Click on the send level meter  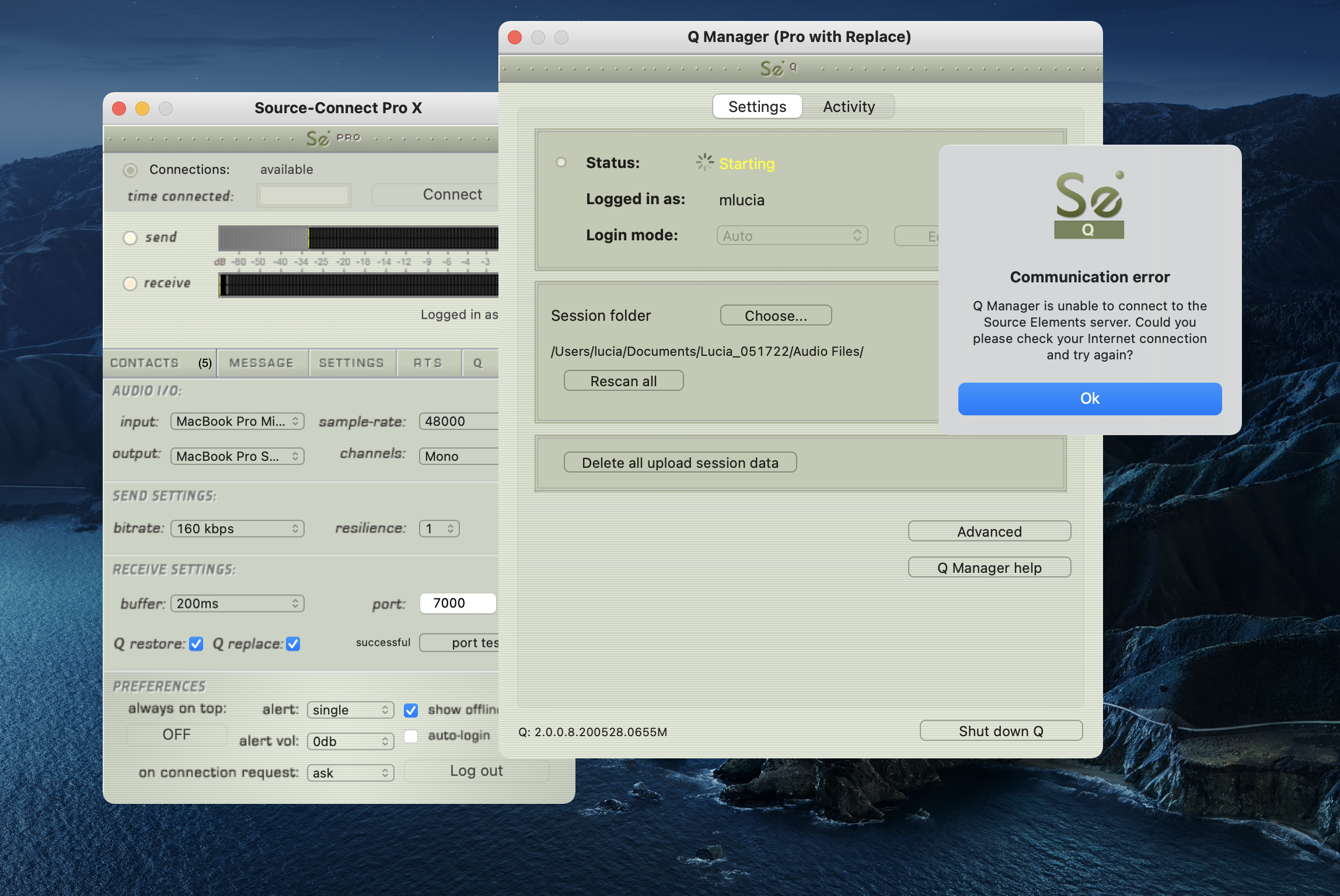[358, 239]
